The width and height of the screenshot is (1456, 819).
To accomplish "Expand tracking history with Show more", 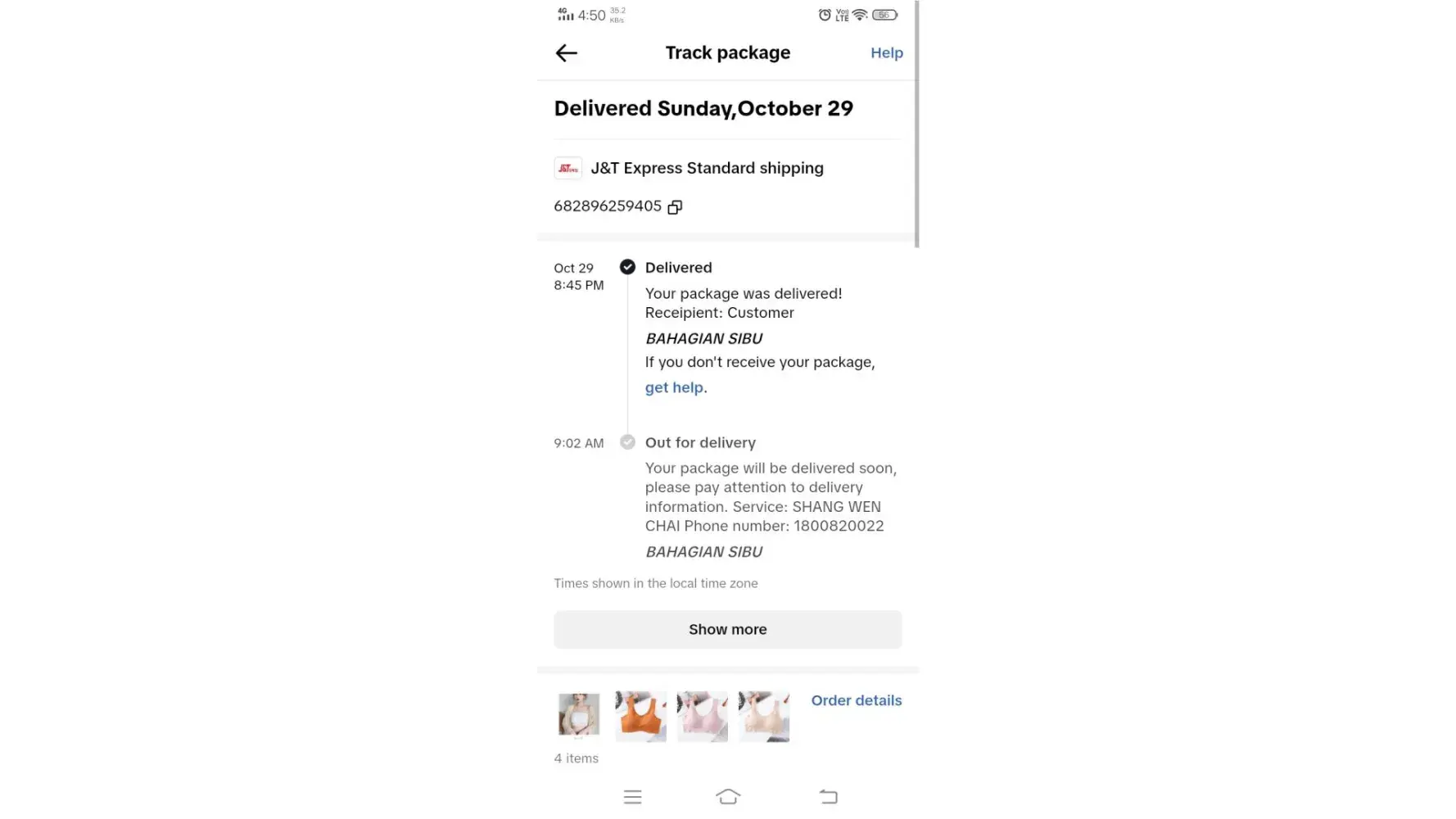I will tap(727, 629).
